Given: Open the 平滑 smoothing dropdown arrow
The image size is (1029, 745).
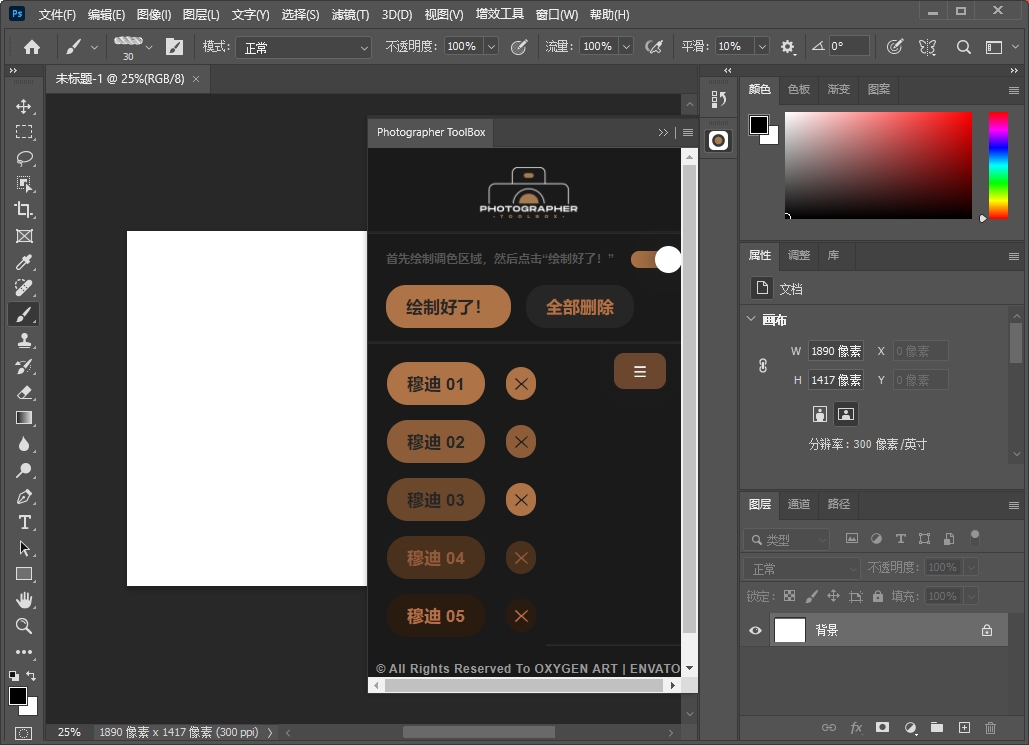Looking at the screenshot, I should 762,47.
